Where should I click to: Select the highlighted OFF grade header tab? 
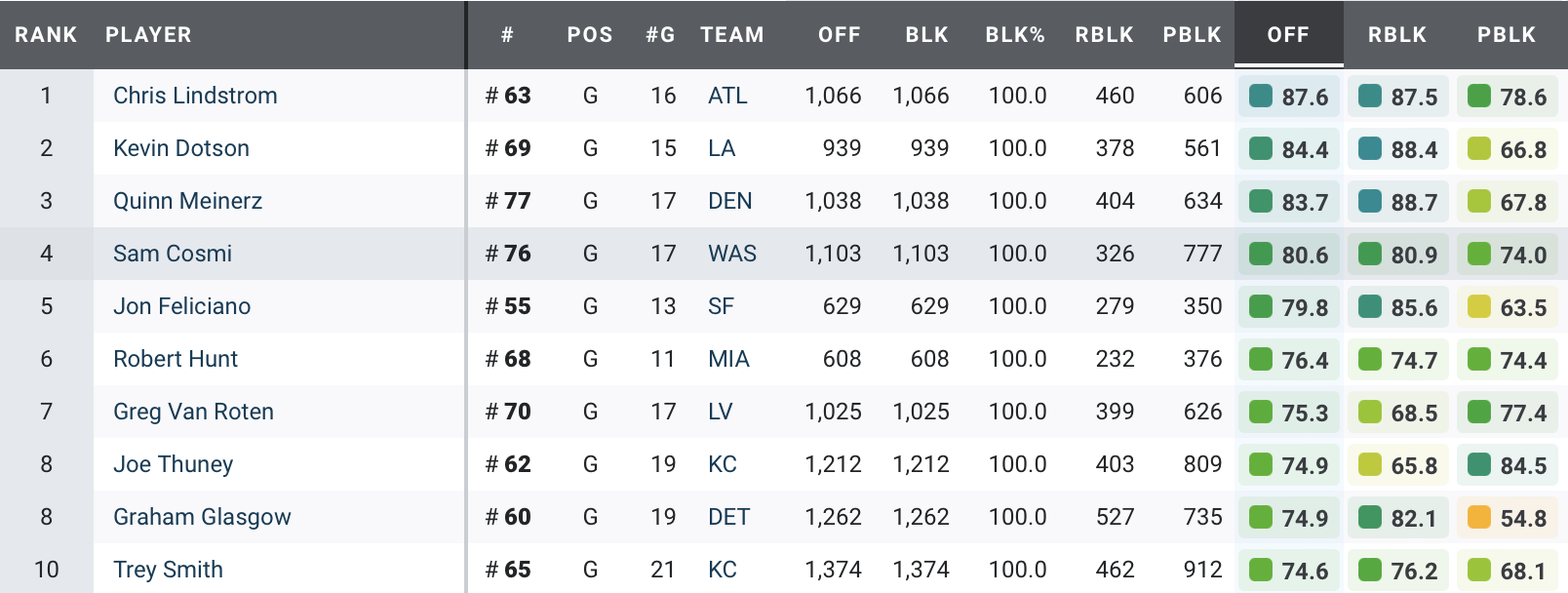tap(1288, 35)
